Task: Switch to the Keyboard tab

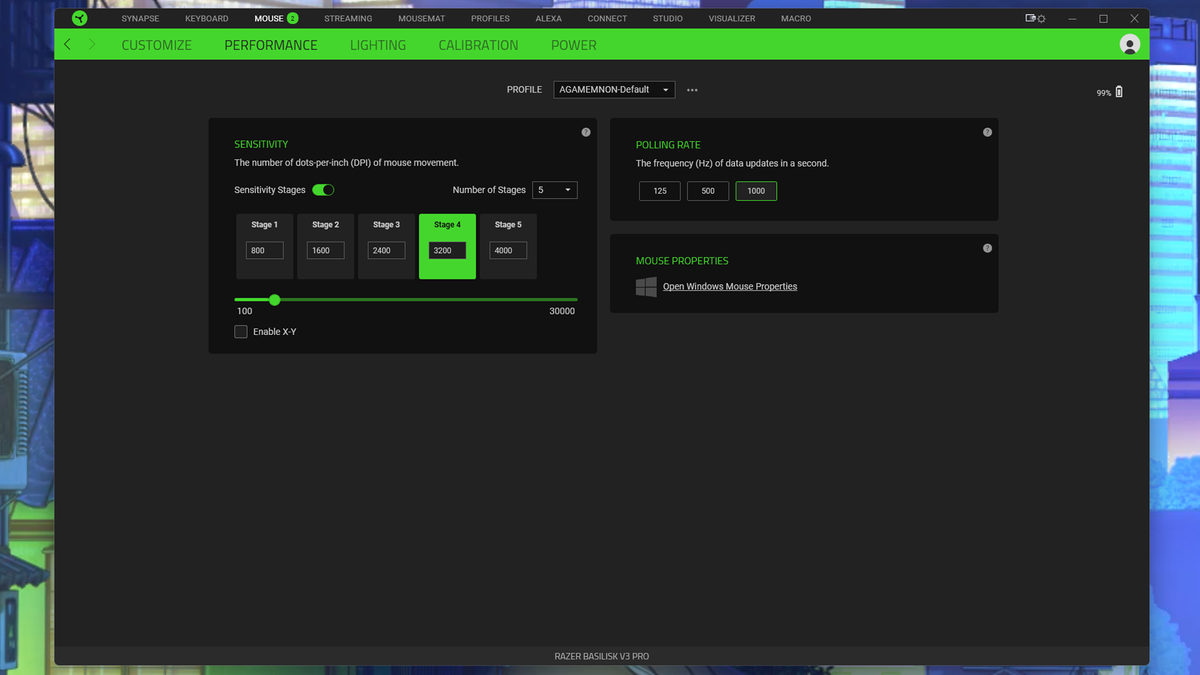Action: tap(206, 18)
